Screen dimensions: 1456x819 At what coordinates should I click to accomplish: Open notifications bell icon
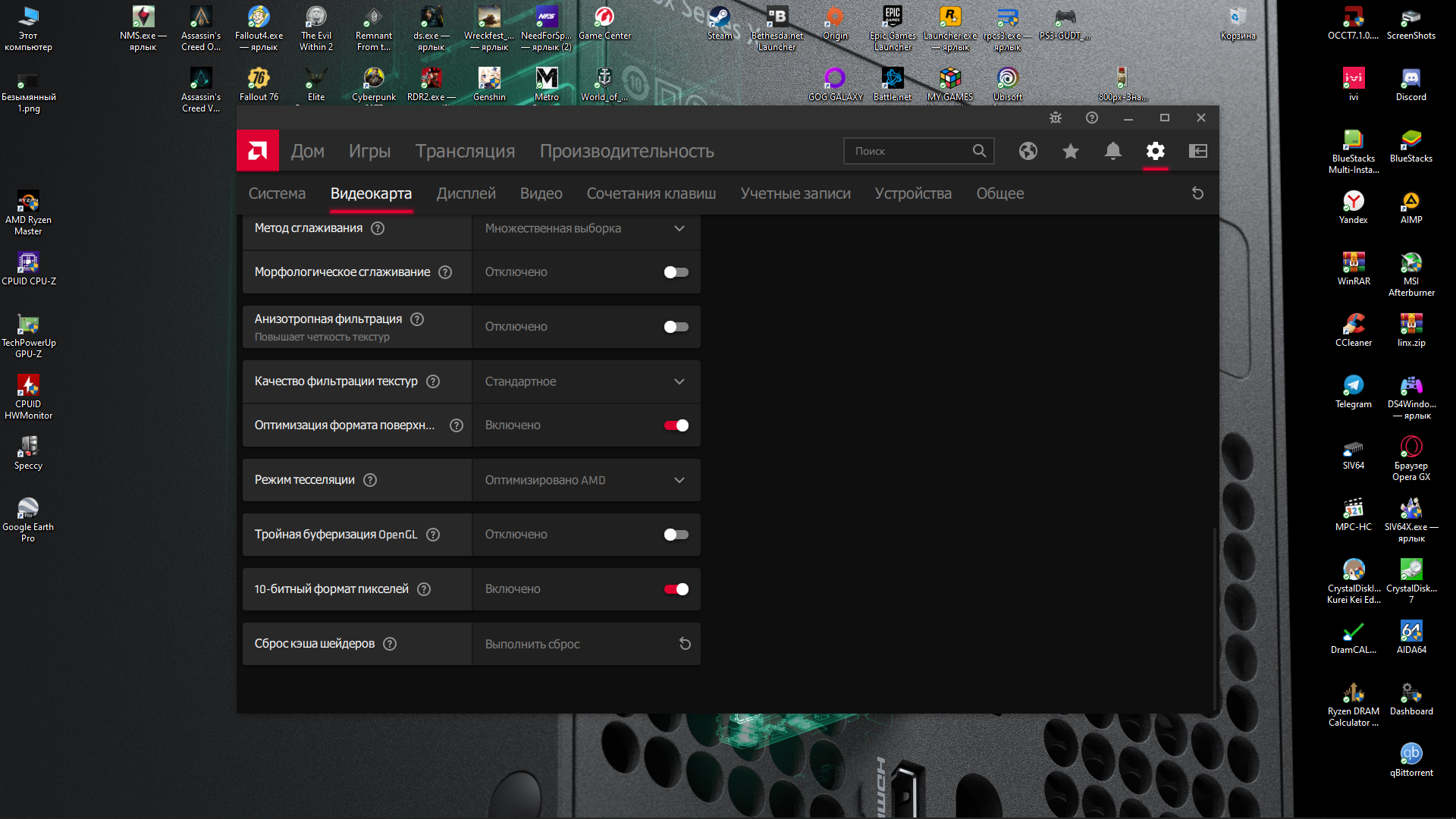pos(1112,151)
